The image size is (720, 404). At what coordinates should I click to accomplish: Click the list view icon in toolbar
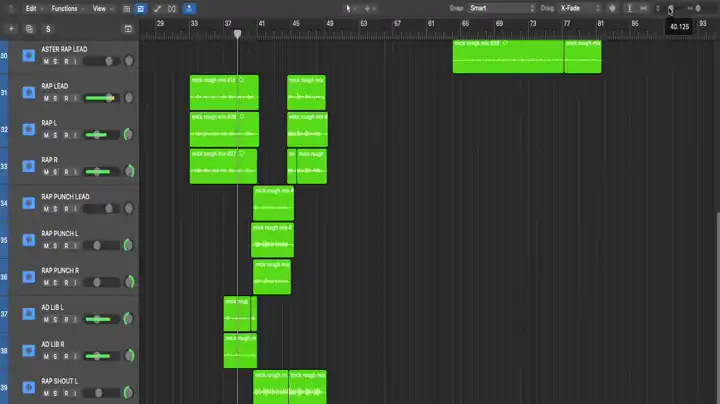127,9
